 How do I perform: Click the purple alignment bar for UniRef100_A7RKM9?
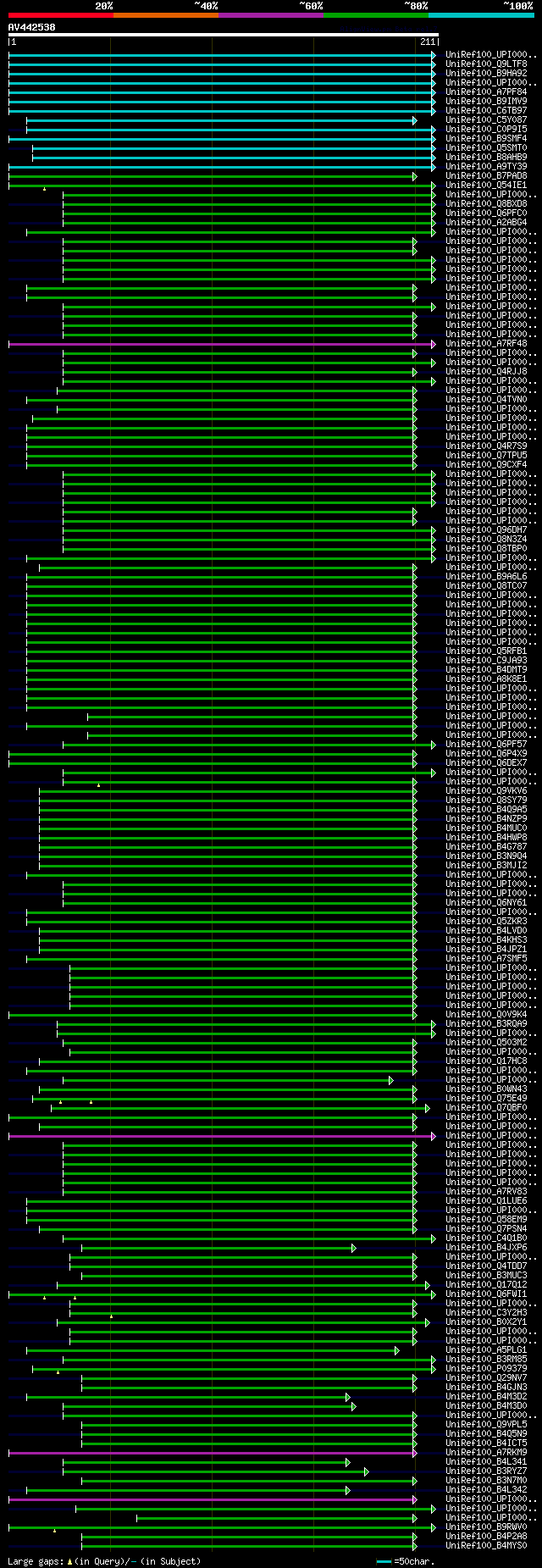[x=213, y=1453]
